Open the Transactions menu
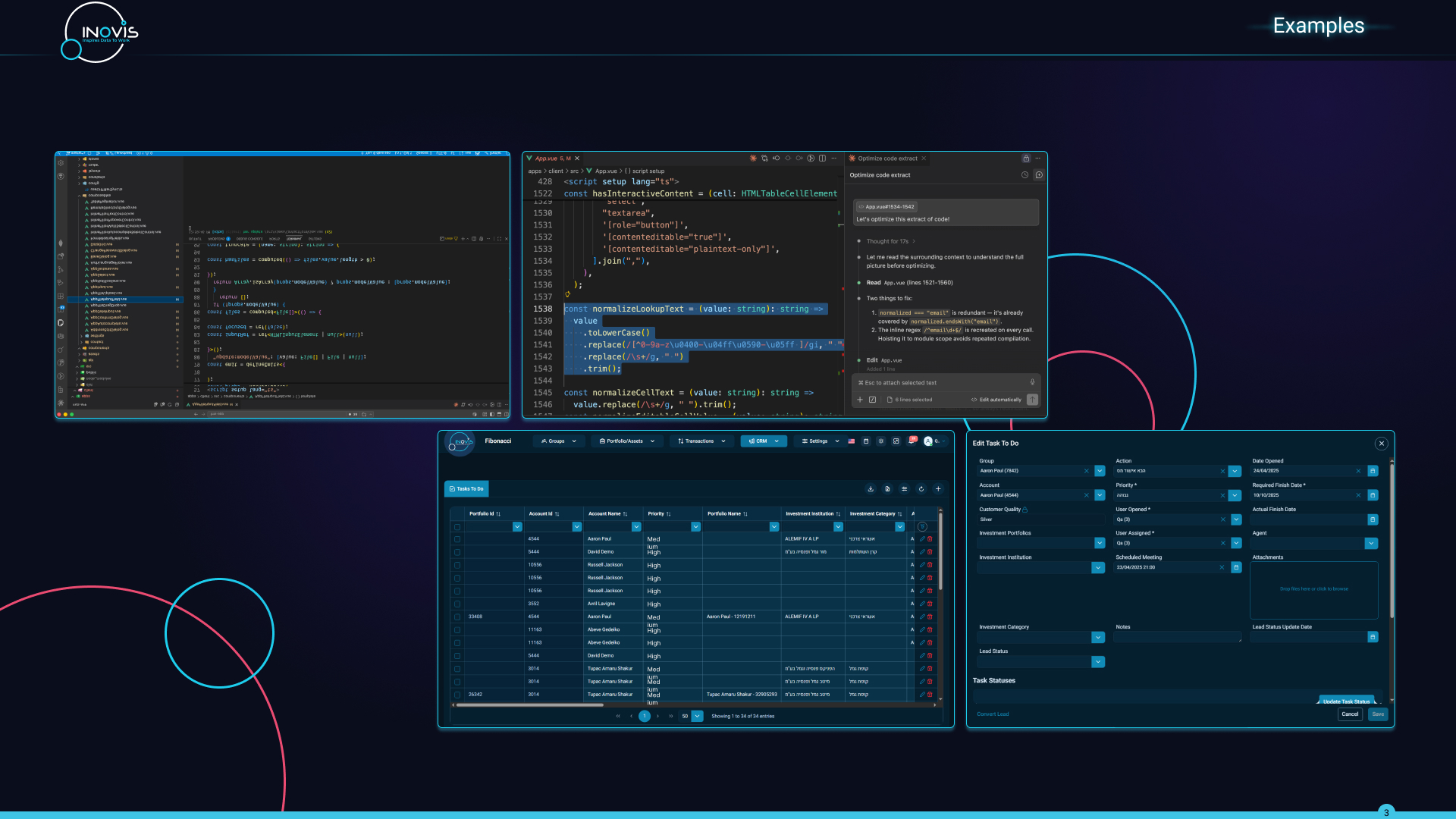1456x819 pixels. point(701,441)
